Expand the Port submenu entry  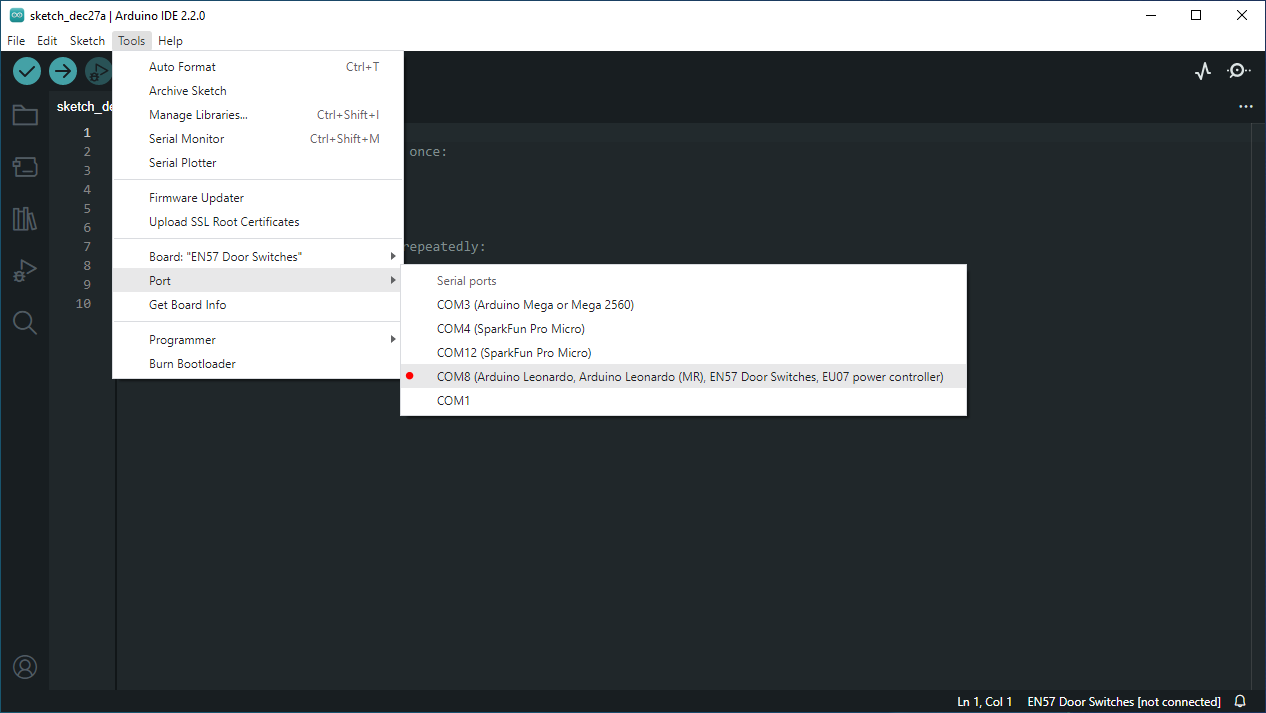click(x=258, y=281)
